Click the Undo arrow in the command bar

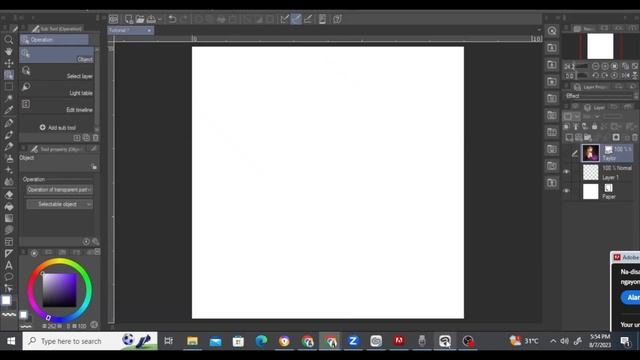[x=172, y=19]
